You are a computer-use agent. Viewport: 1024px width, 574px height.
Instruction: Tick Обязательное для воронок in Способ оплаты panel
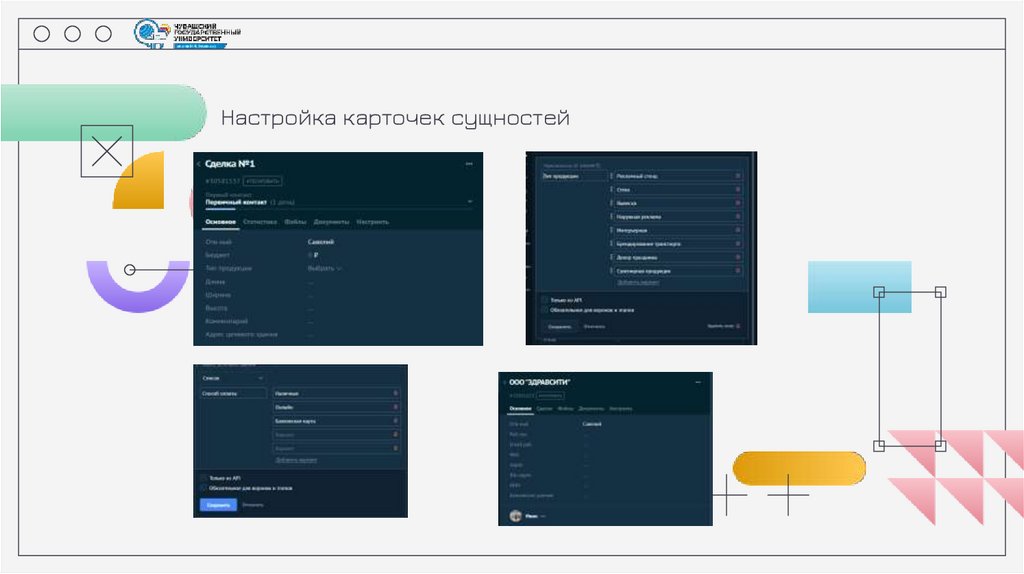click(x=203, y=488)
